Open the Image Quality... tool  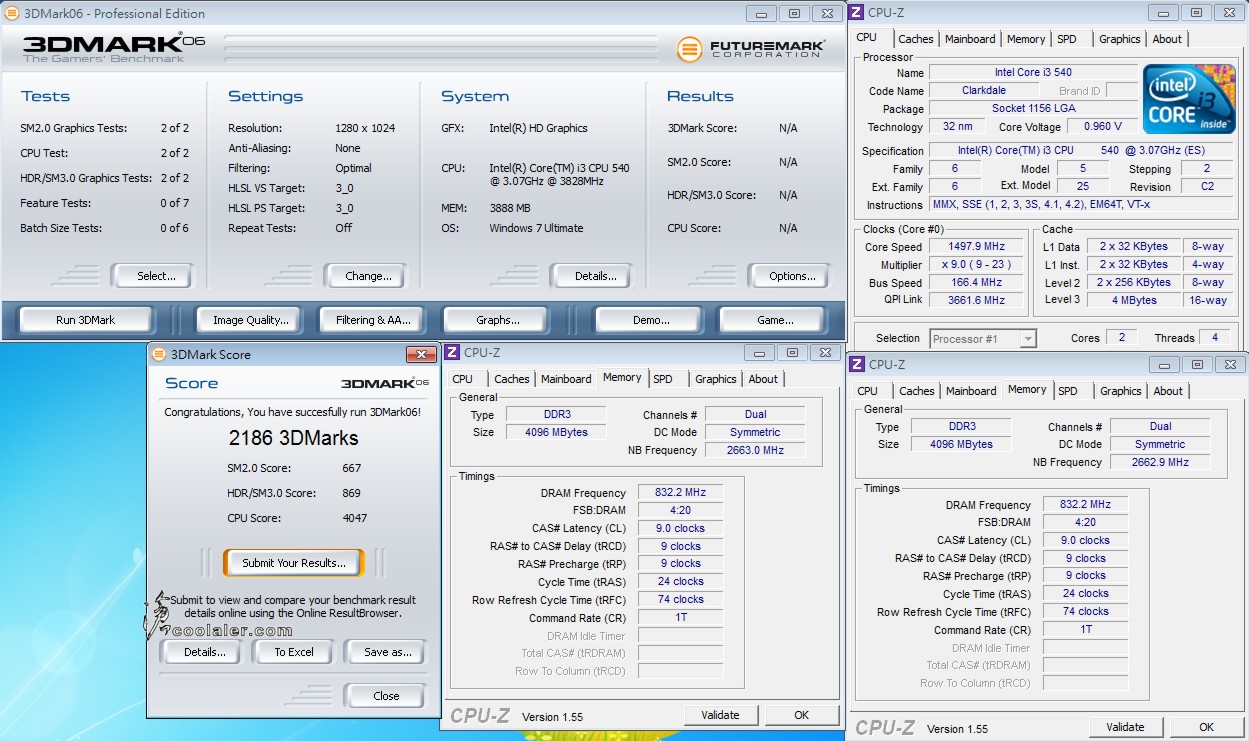click(x=251, y=320)
